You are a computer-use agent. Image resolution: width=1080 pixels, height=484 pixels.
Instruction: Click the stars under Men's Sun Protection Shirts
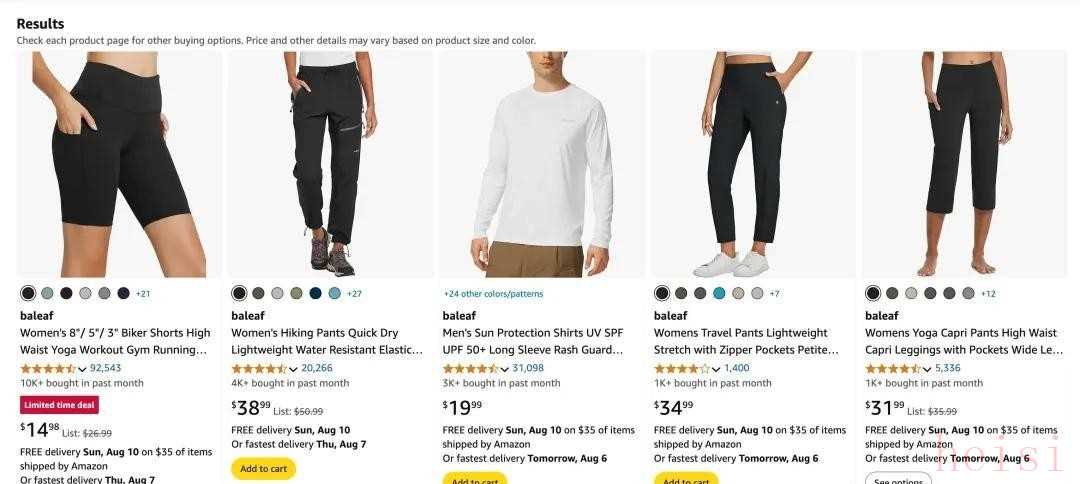tap(469, 369)
